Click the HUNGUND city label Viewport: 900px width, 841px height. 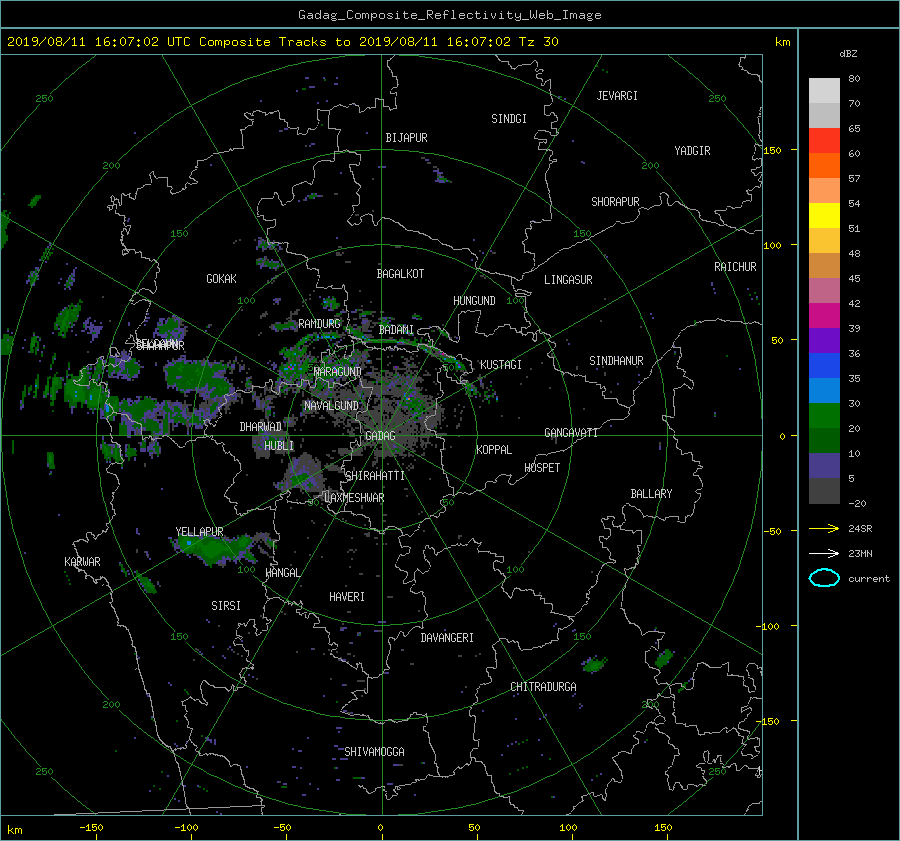click(x=474, y=301)
